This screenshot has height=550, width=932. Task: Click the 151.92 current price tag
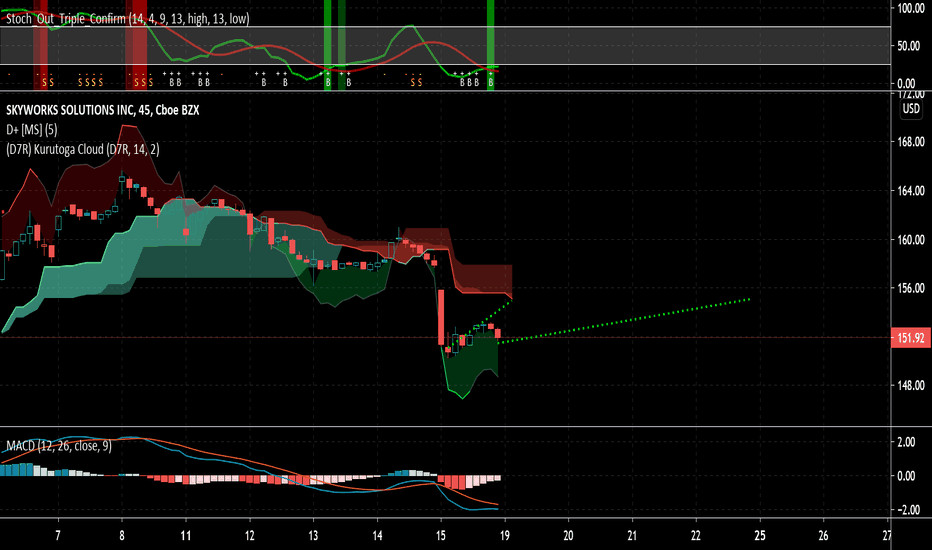911,338
